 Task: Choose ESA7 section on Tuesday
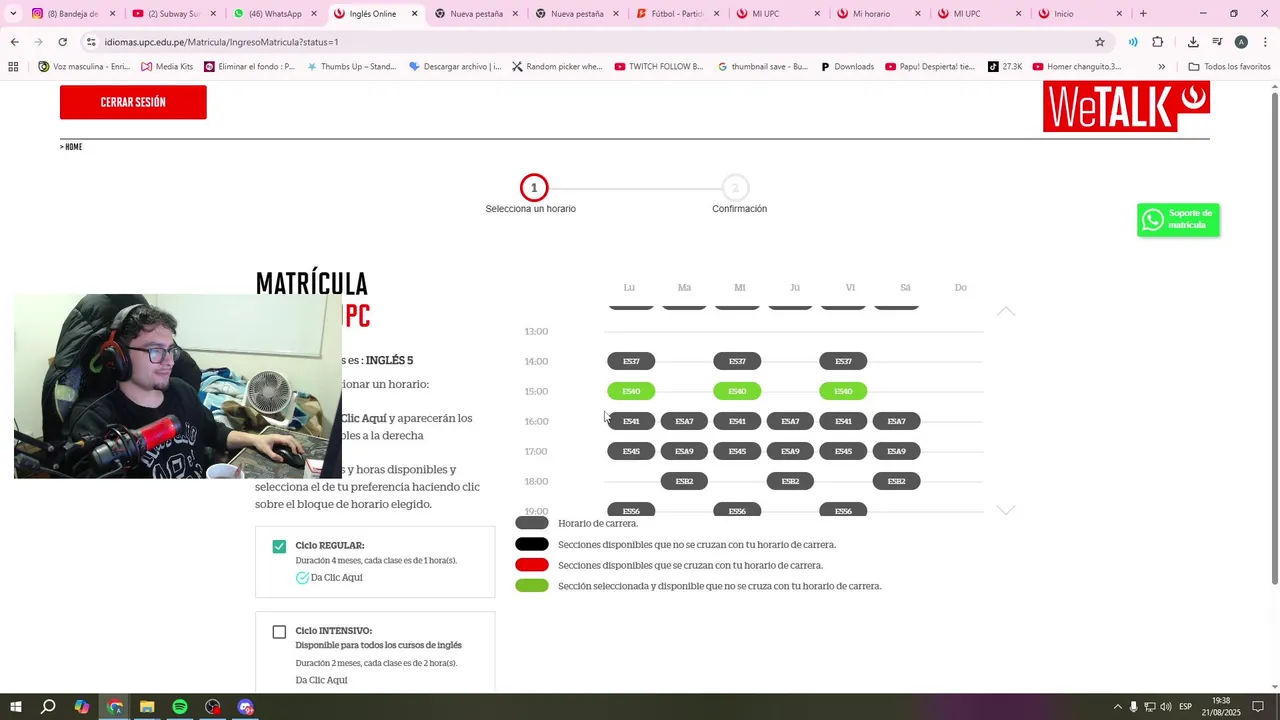click(684, 421)
